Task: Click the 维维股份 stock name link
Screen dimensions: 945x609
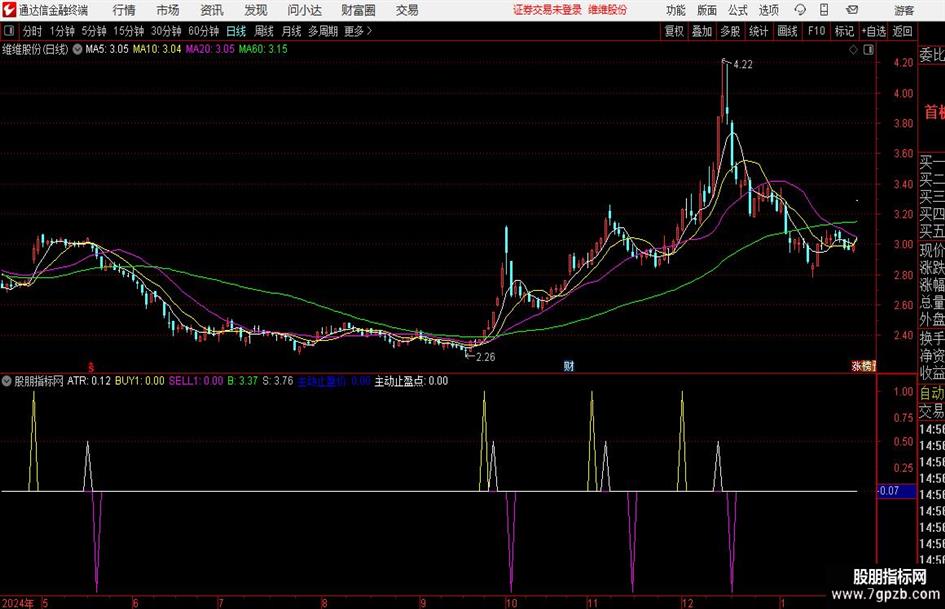Action: [608, 10]
